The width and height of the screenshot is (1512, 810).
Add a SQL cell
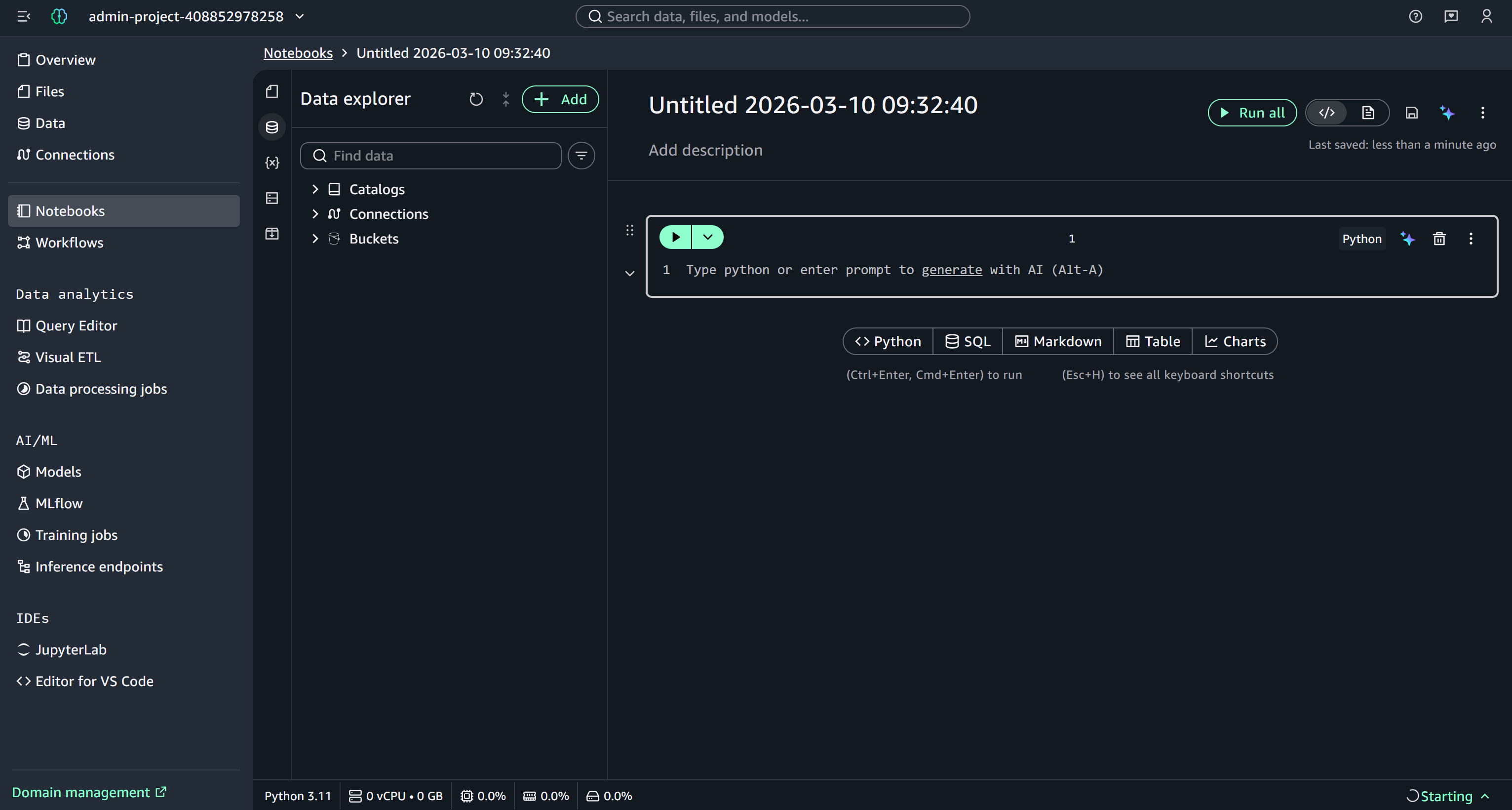[x=968, y=341]
